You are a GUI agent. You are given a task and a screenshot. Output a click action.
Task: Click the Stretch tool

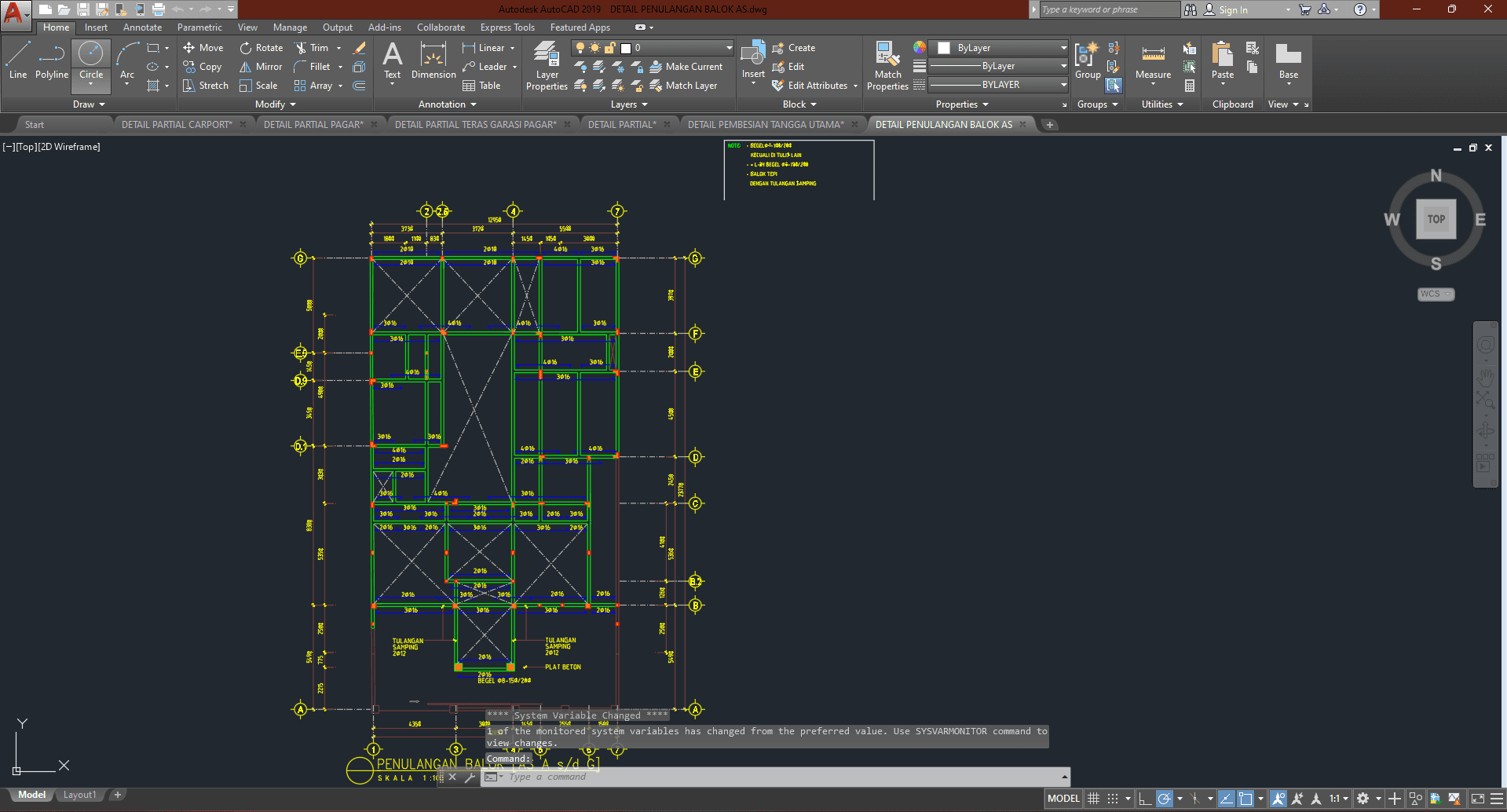click(x=206, y=86)
